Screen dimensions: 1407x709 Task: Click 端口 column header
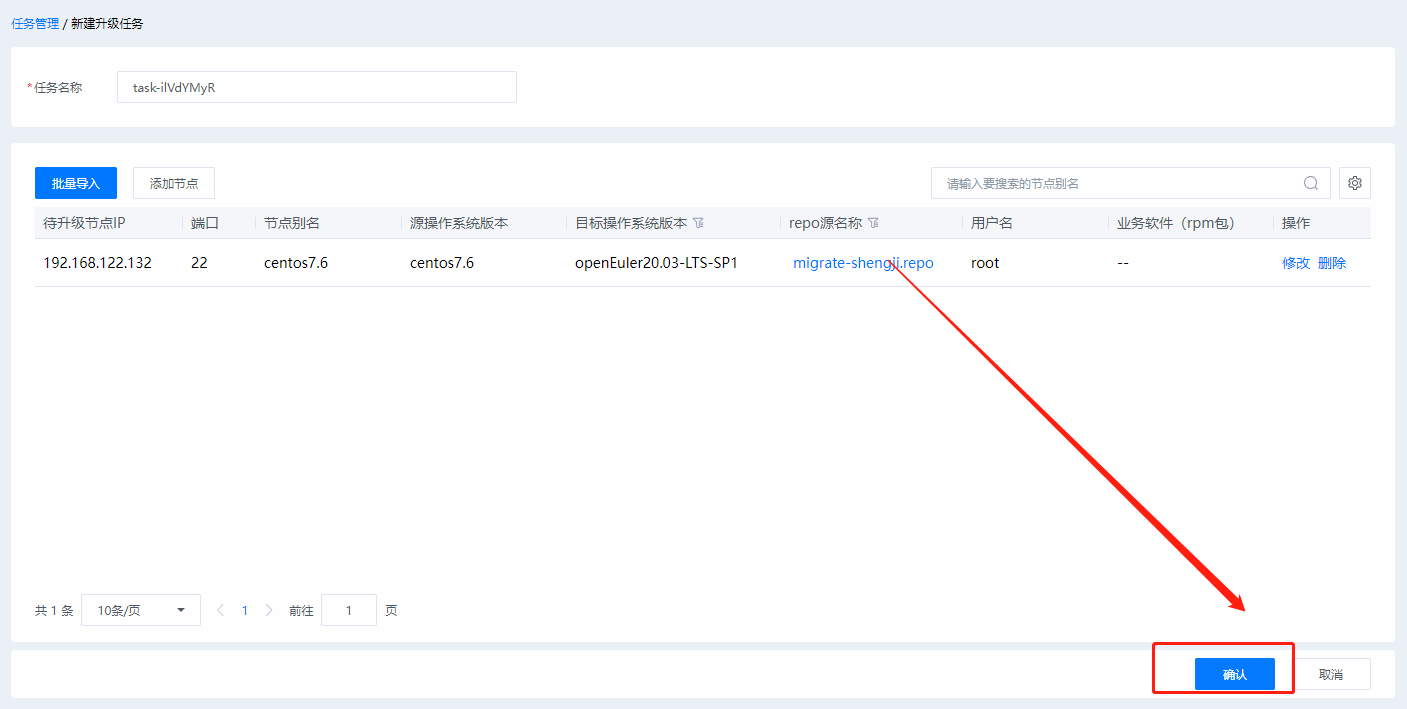click(x=205, y=223)
